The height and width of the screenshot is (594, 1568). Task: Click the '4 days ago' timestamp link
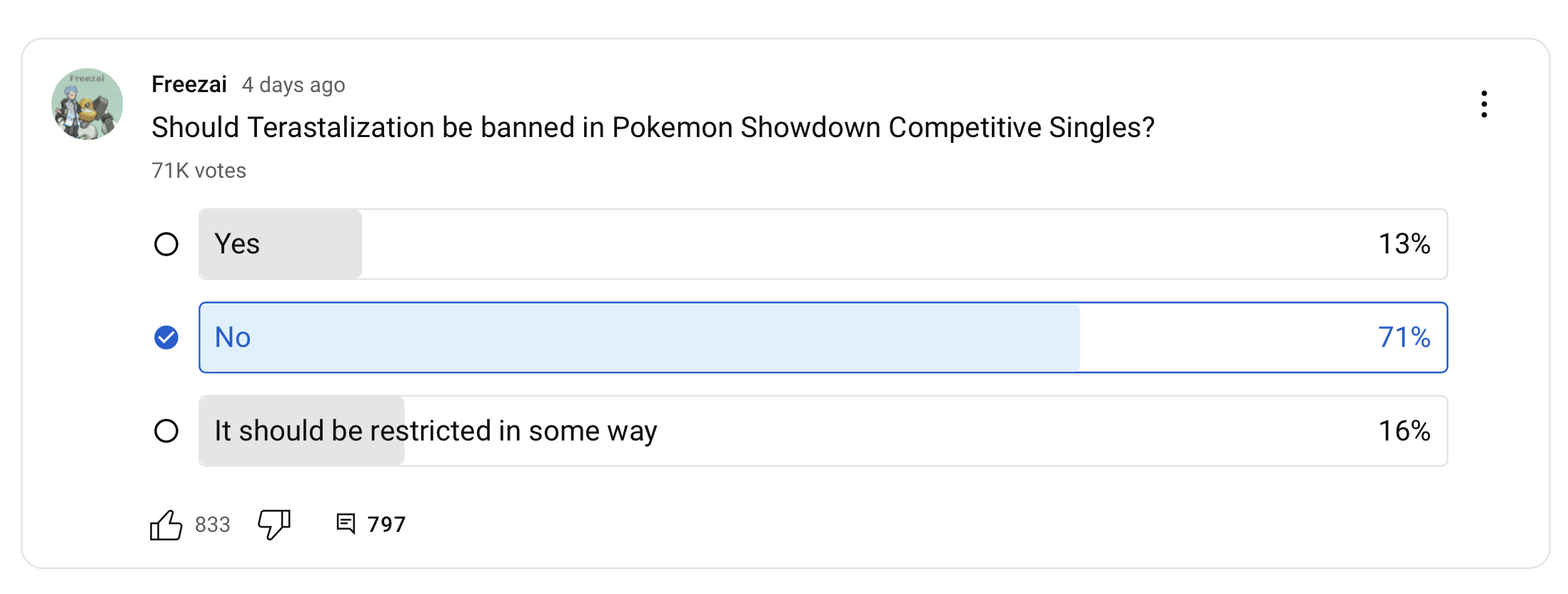click(x=293, y=85)
